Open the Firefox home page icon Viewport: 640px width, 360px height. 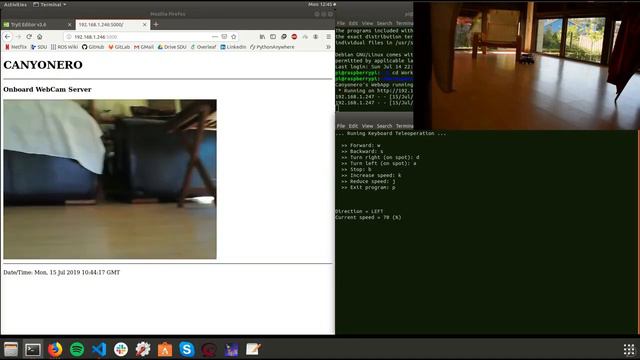click(40, 37)
